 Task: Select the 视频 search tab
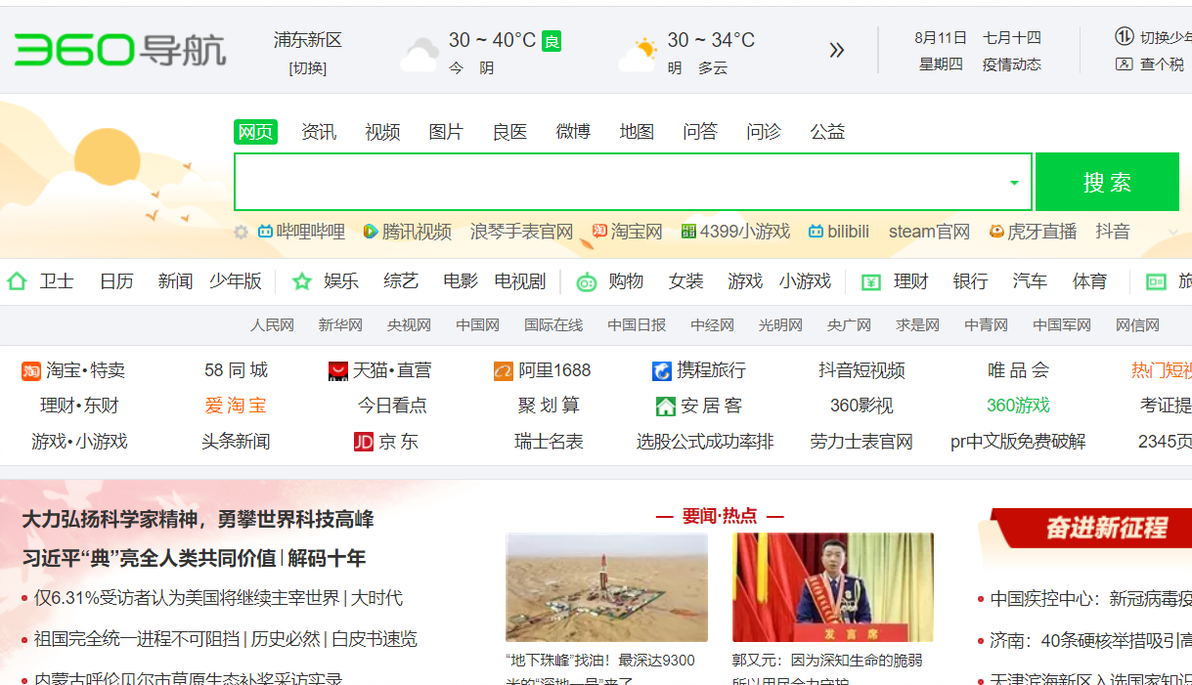click(x=382, y=132)
